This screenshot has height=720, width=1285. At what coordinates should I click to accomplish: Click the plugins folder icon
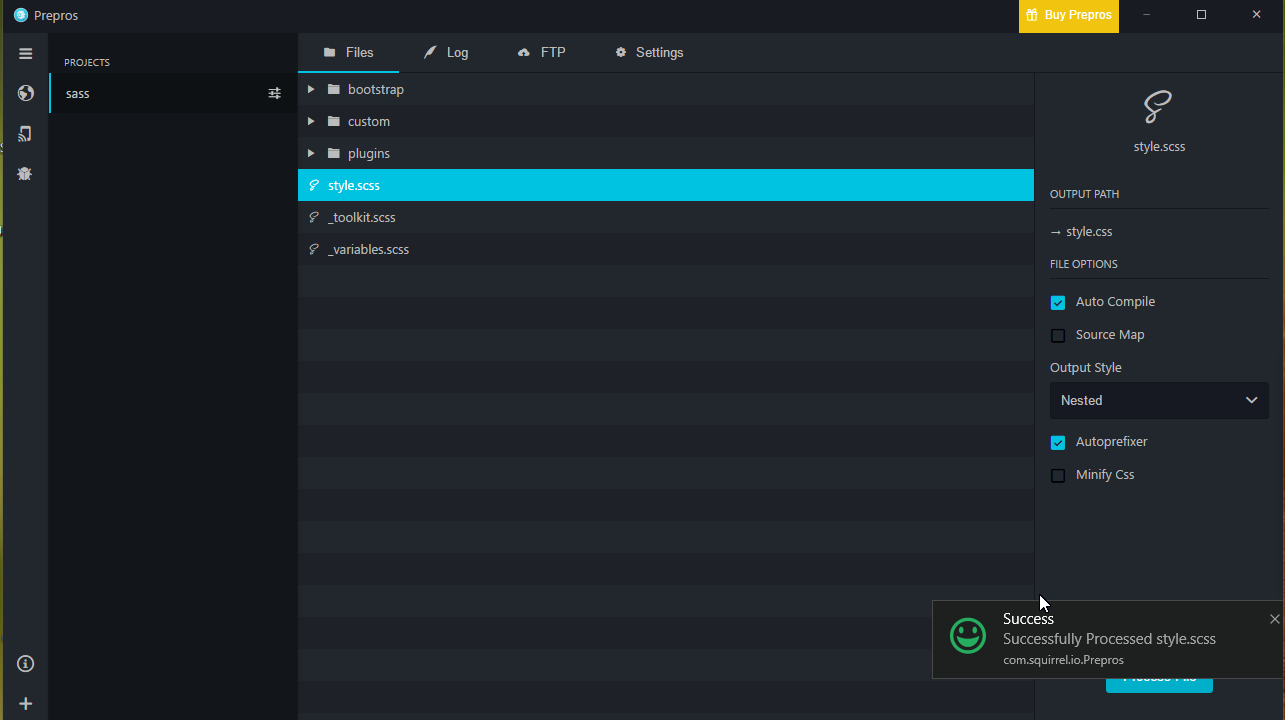coord(334,153)
